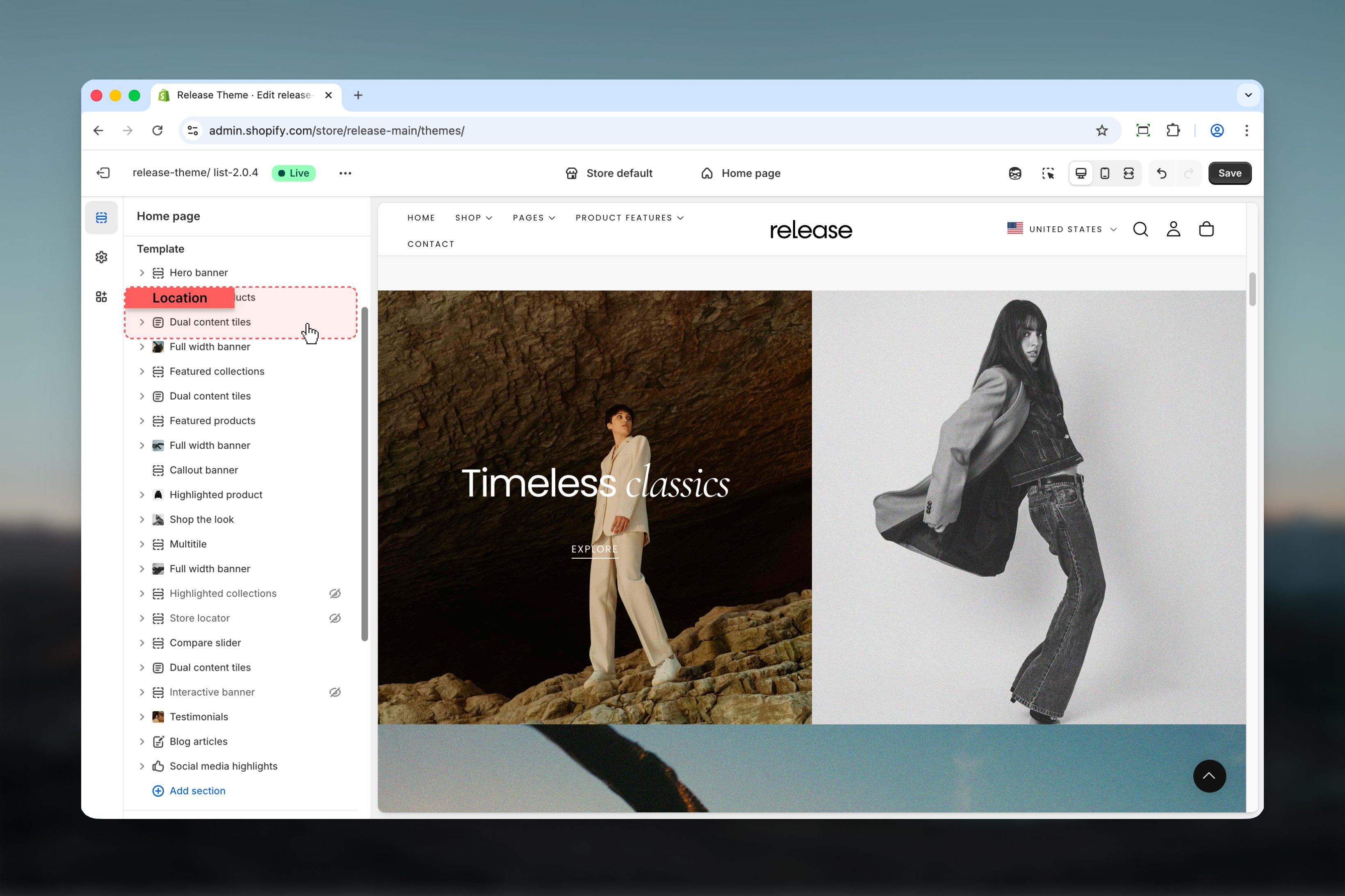Open the Chrome profile icon
This screenshot has width=1345, height=896.
pos(1217,130)
